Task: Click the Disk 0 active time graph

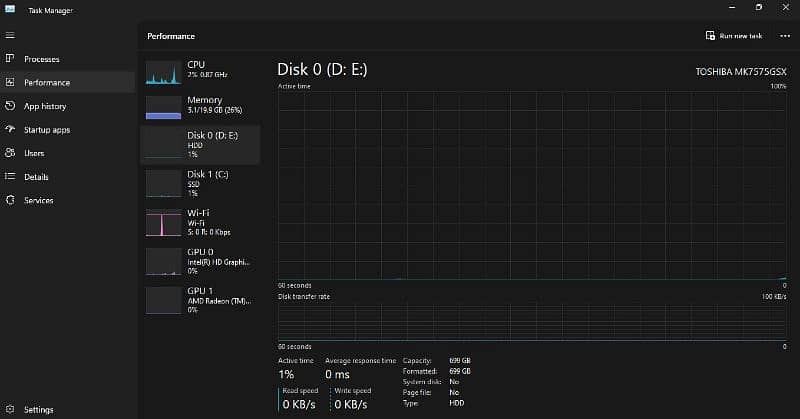Action: tap(531, 185)
